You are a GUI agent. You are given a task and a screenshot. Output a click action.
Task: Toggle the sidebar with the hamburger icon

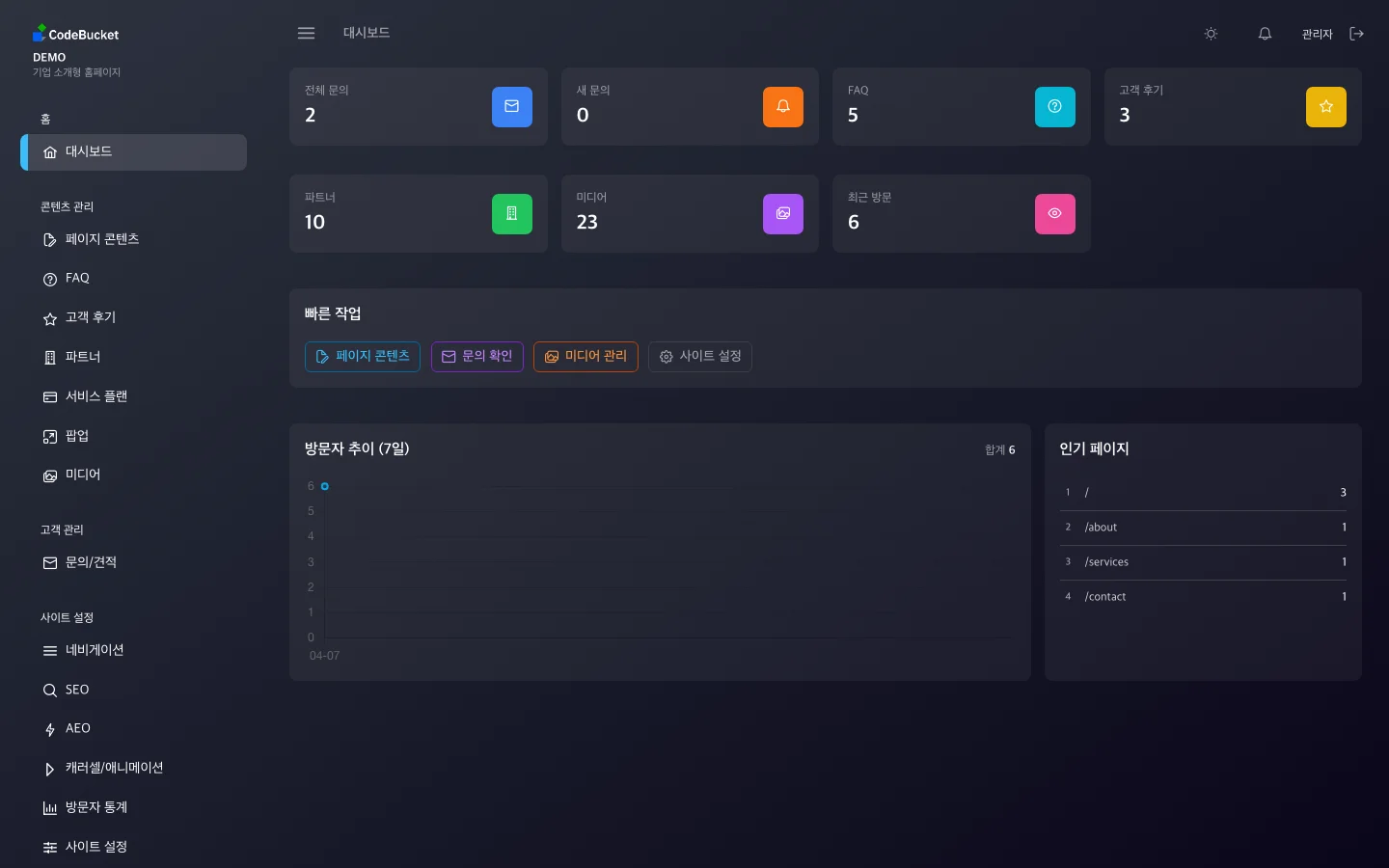[x=306, y=33]
